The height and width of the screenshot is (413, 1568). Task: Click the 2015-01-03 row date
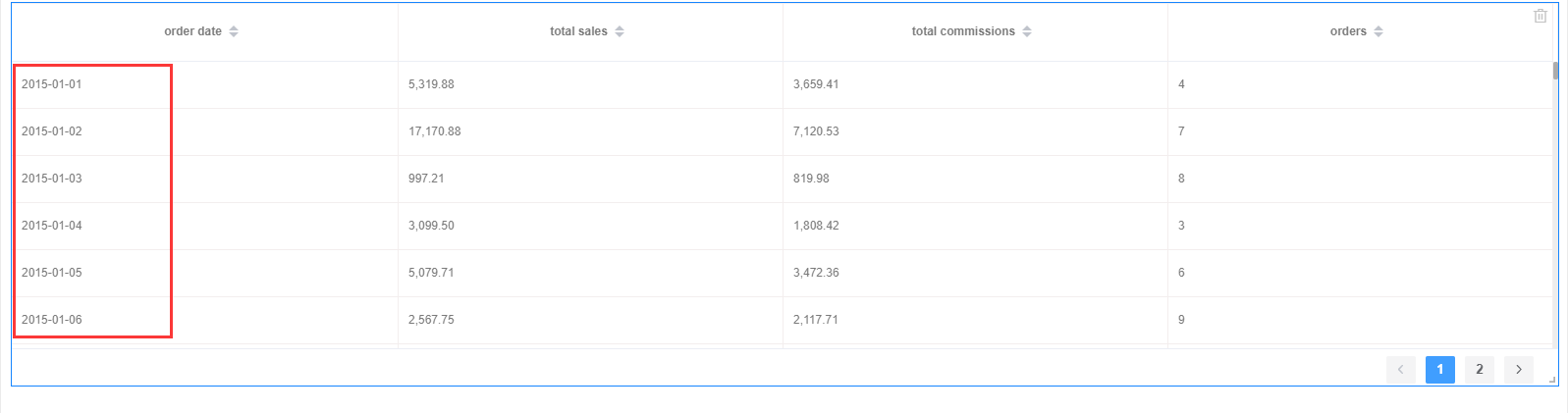52,179
